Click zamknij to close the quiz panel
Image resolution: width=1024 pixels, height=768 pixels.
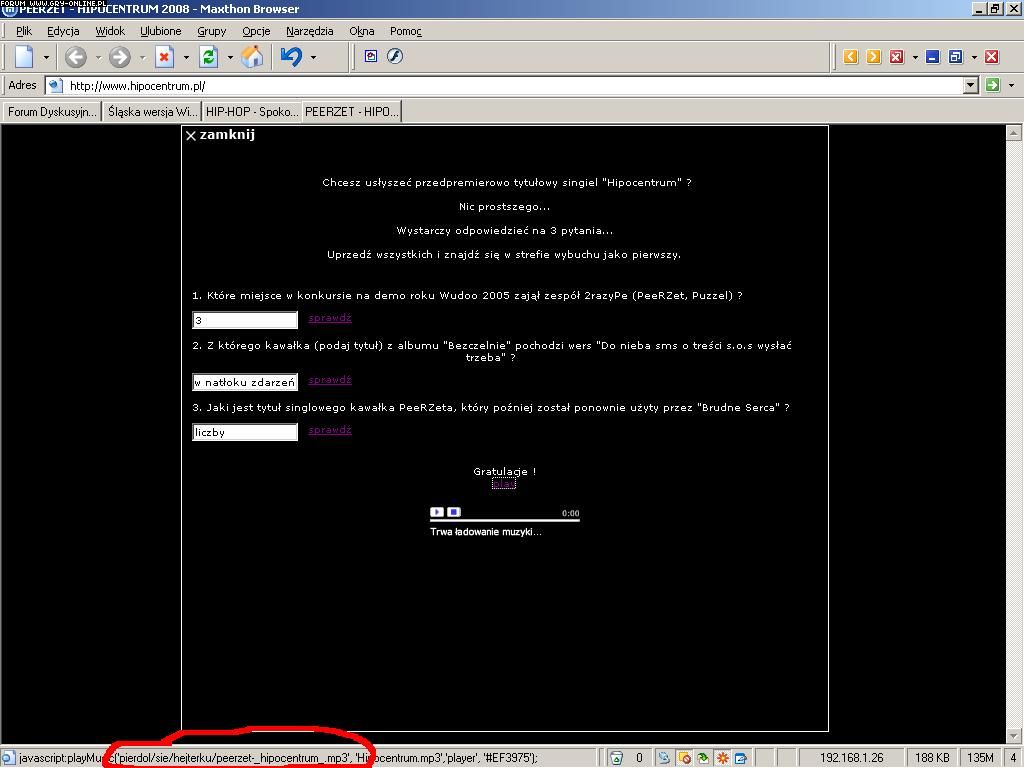[x=220, y=135]
